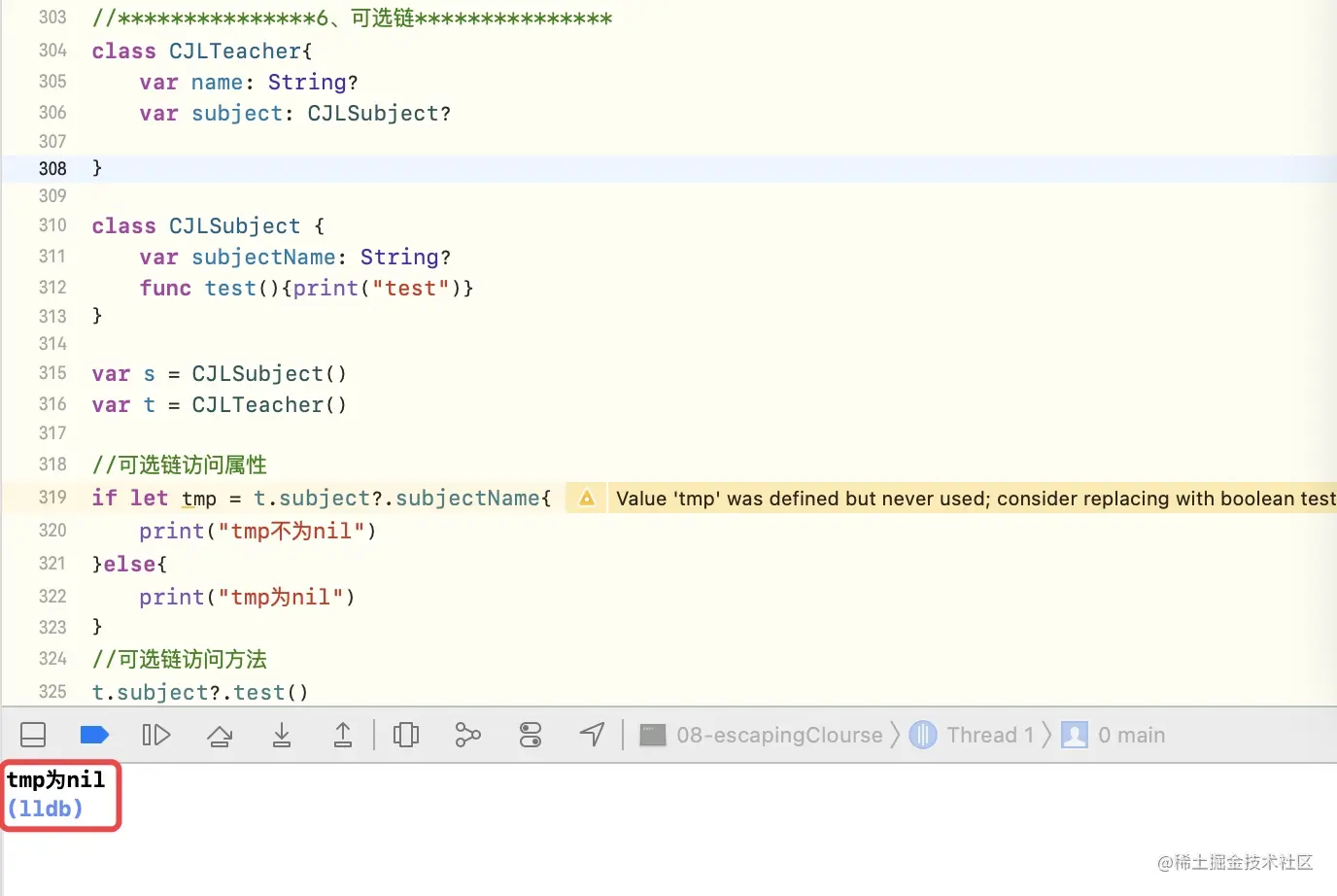Click the comment //可选链访问方法 on line 324

point(179,659)
